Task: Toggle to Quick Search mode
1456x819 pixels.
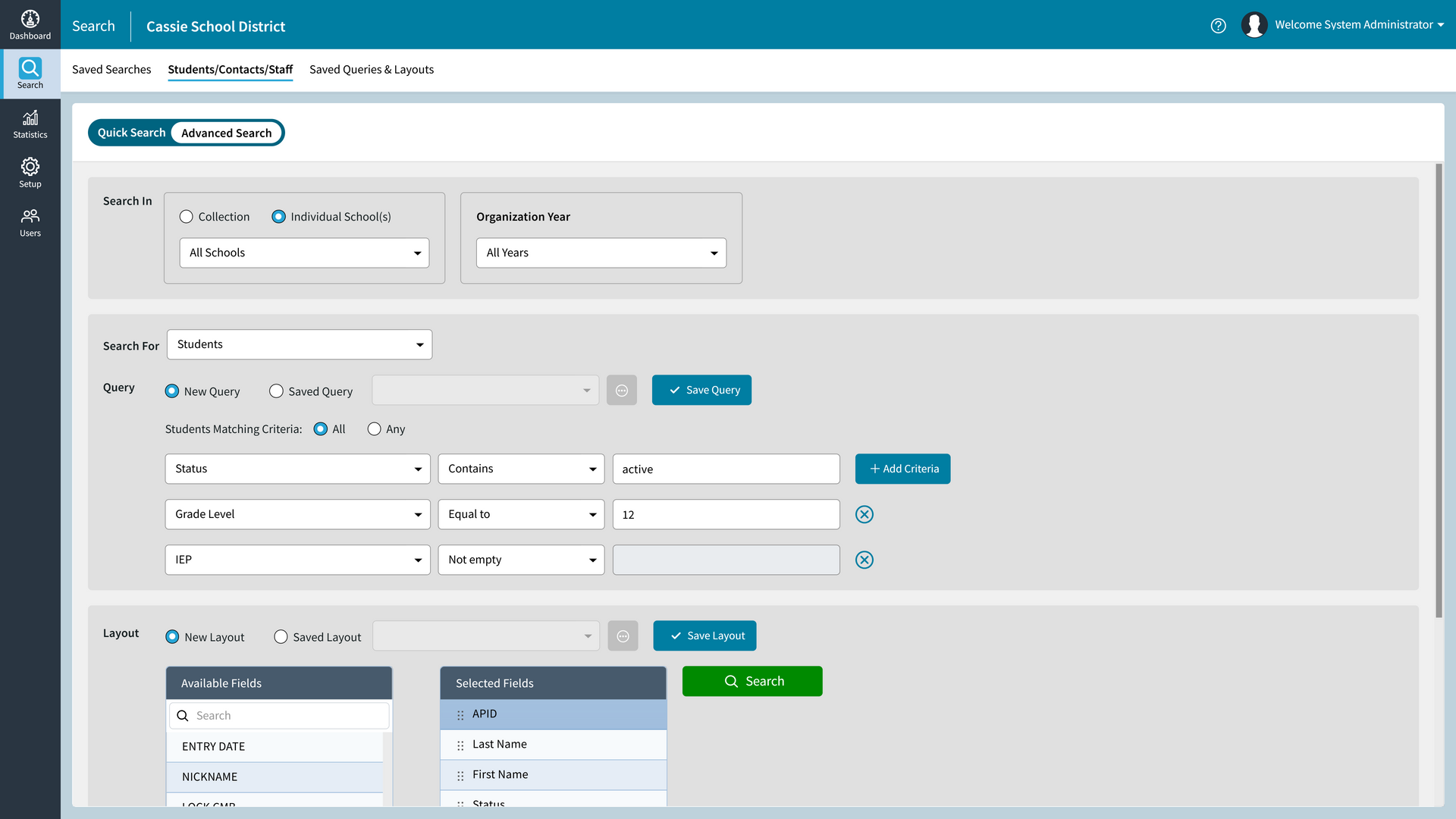Action: pos(131,132)
